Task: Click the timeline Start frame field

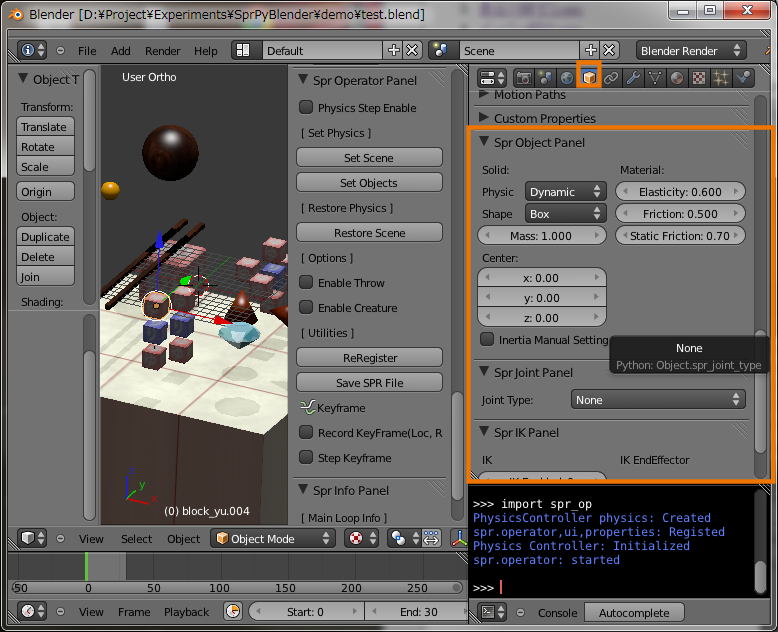Action: (306, 612)
